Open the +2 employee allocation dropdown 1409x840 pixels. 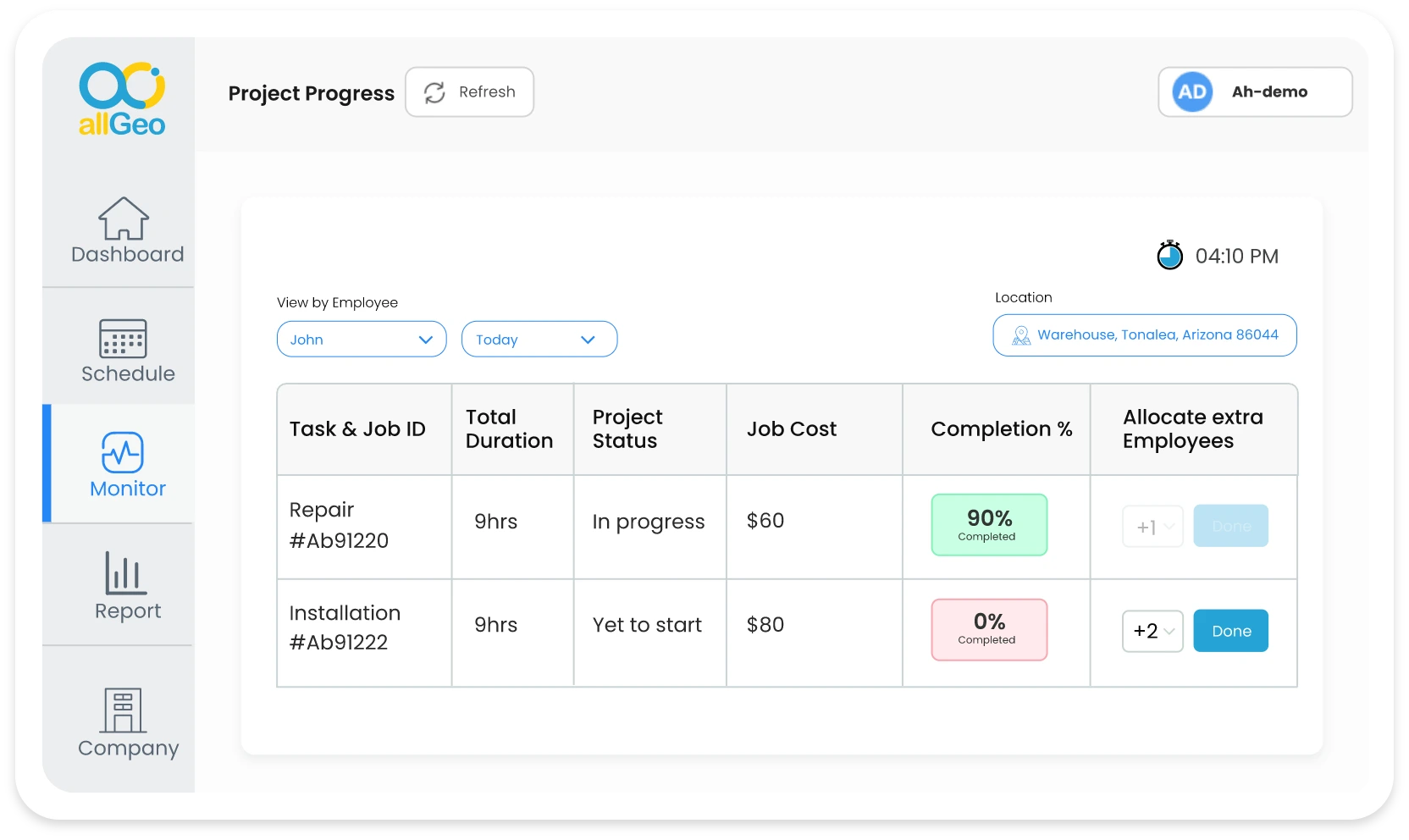click(x=1152, y=631)
